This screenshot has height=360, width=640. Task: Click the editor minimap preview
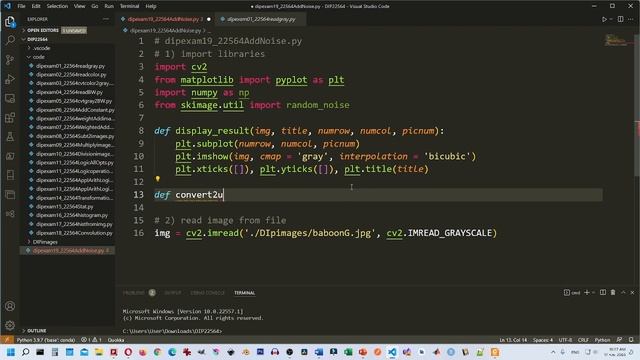pos(618,40)
